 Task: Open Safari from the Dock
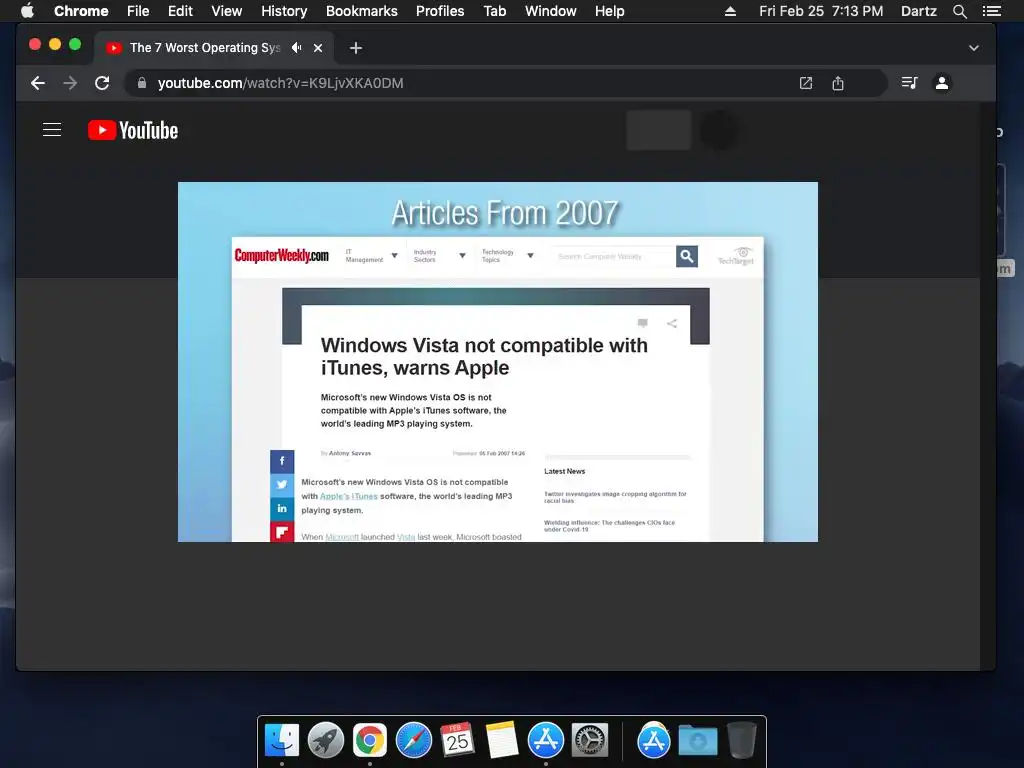414,740
